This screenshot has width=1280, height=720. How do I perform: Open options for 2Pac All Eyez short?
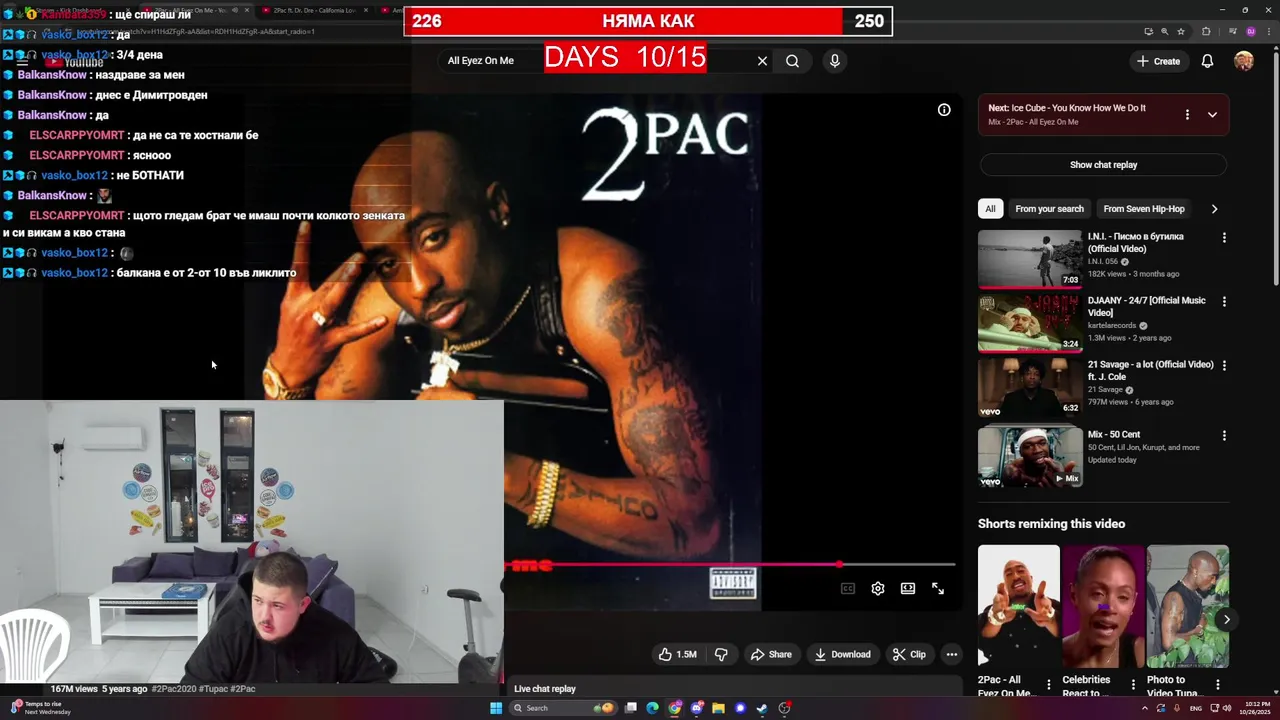point(1048,685)
